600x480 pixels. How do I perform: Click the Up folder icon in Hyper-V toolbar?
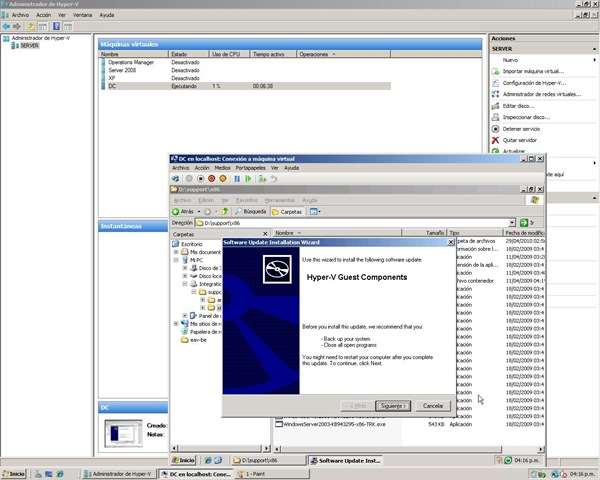click(x=31, y=26)
